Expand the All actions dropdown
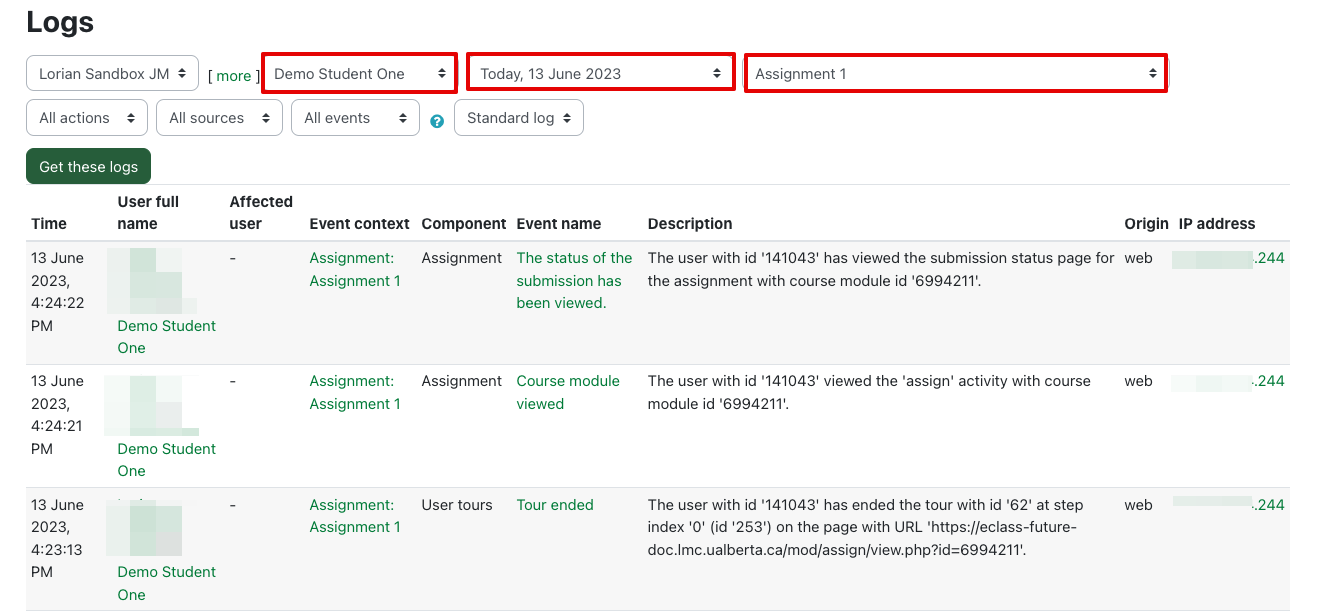Screen dimensions: 1322x612 (x=87, y=118)
